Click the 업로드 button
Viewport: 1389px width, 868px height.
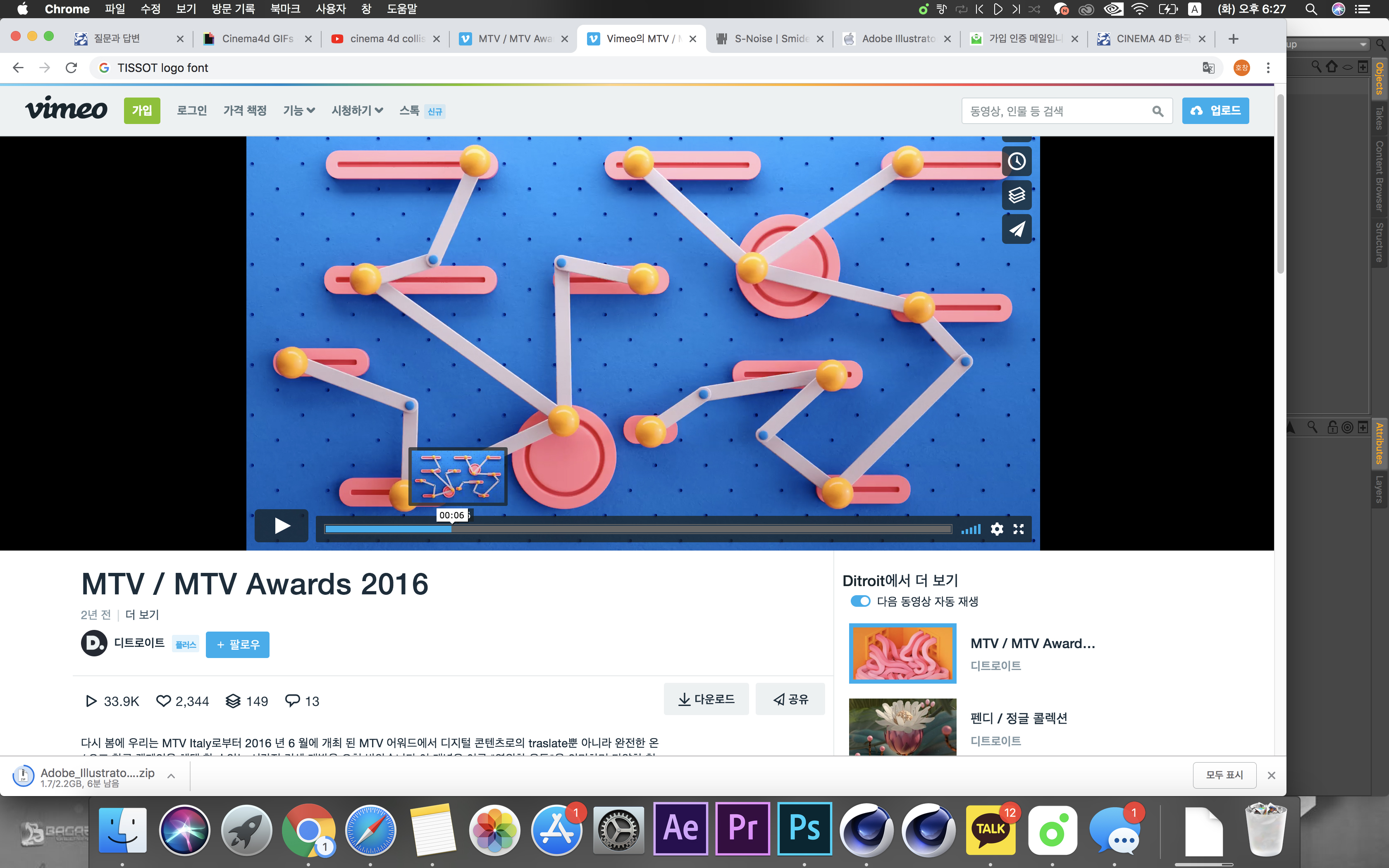(1215, 110)
